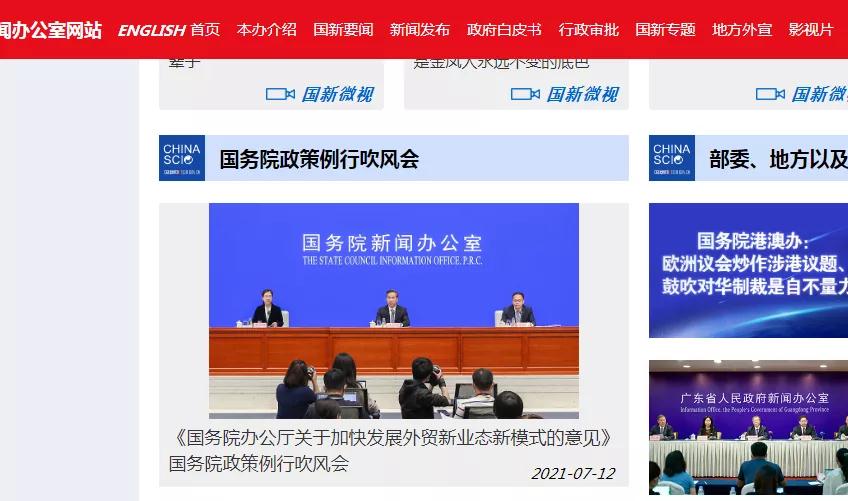Open 政府白皮书 menu item
Screen dimensions: 848x501
(504, 30)
